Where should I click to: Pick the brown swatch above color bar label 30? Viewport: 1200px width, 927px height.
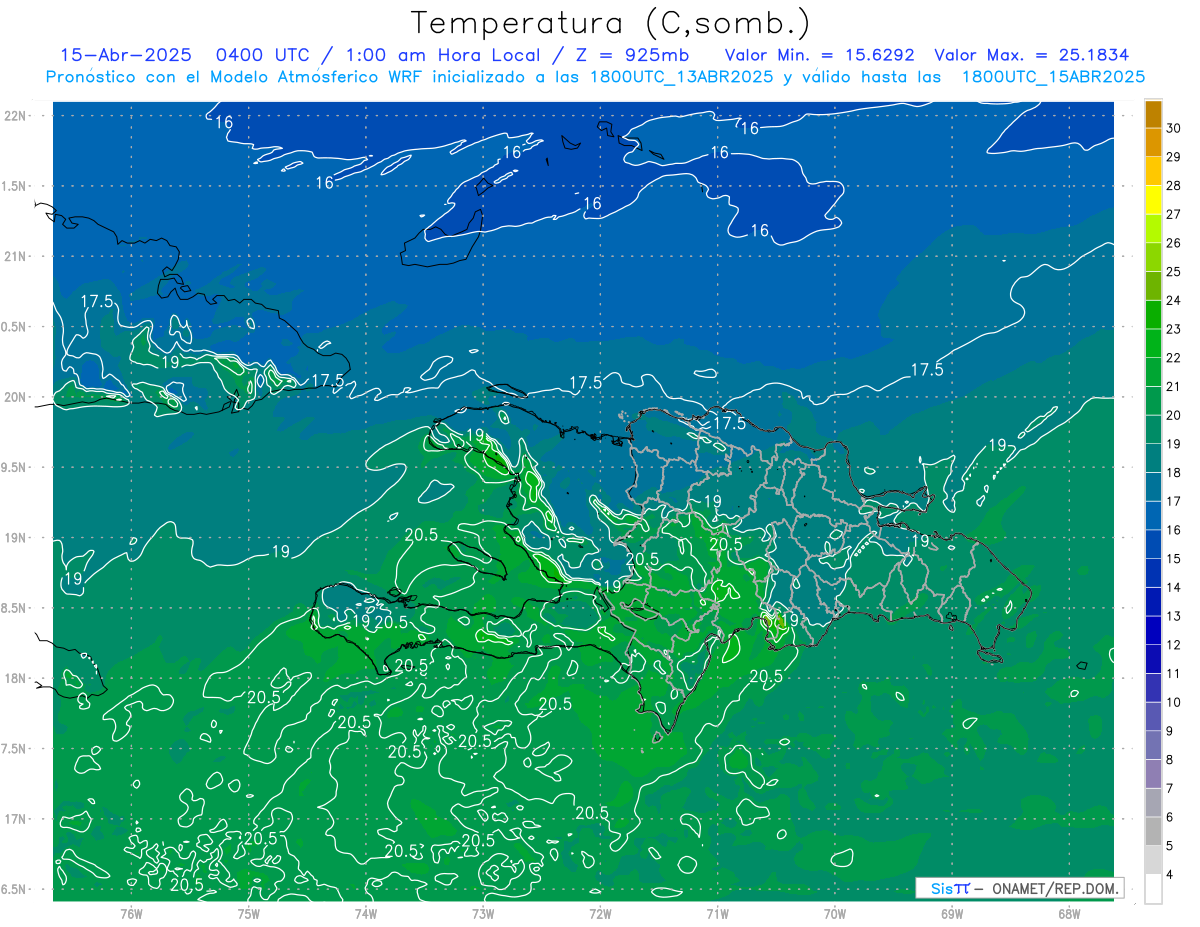1154,114
